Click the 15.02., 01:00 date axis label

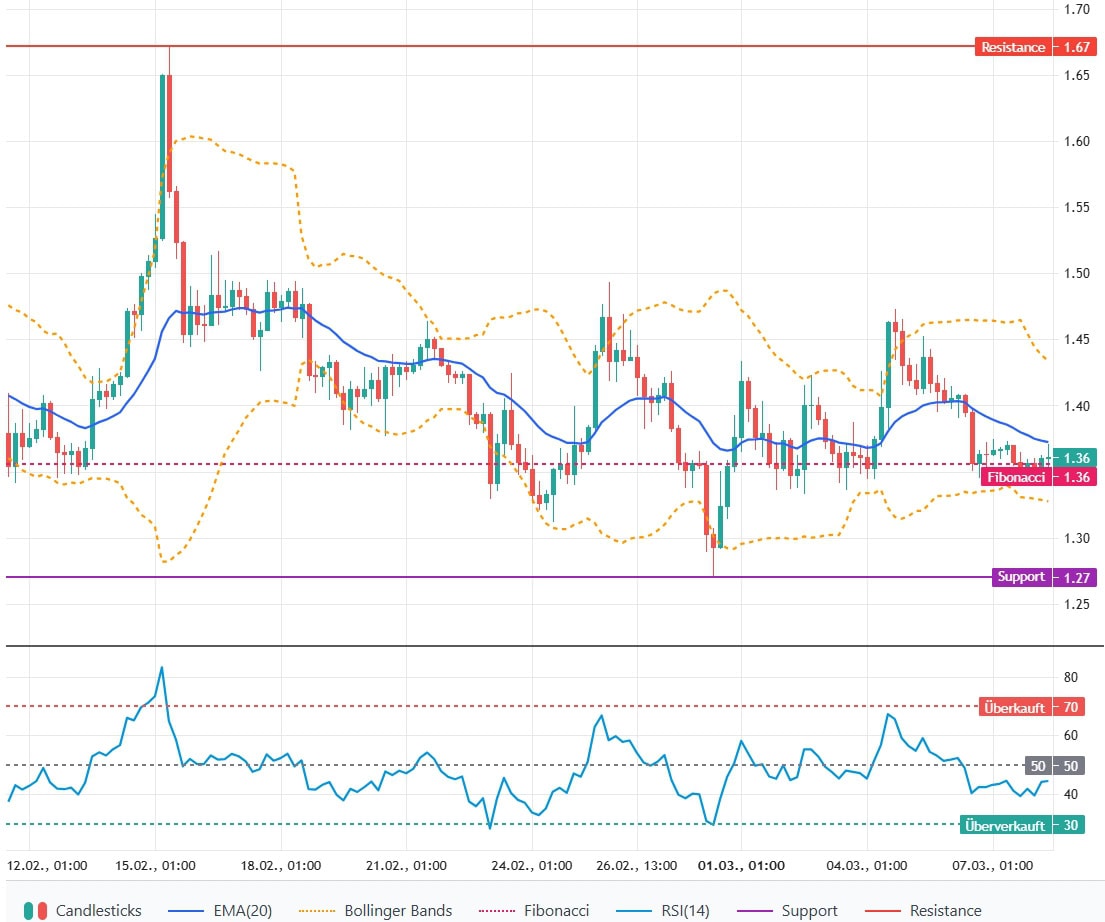point(156,866)
